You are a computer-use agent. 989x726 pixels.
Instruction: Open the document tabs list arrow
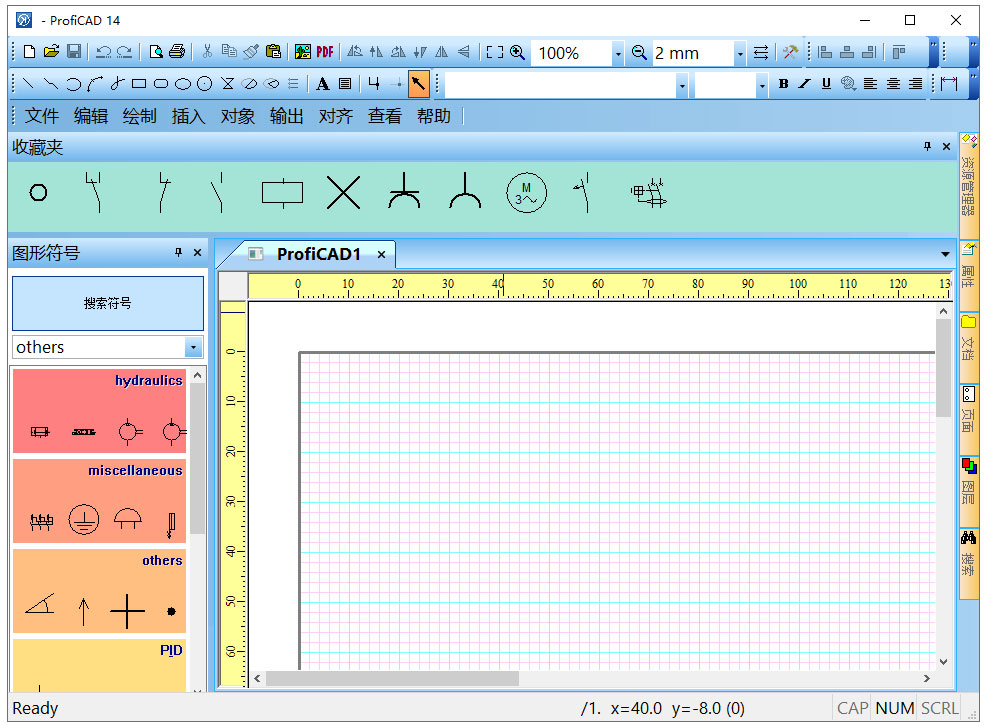click(945, 254)
